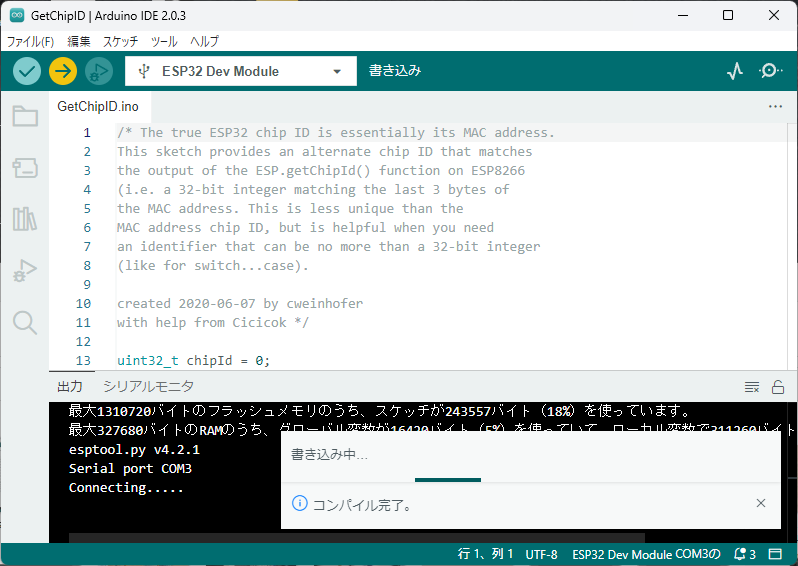
Task: Toggle output word wrap lines icon
Action: (752, 387)
